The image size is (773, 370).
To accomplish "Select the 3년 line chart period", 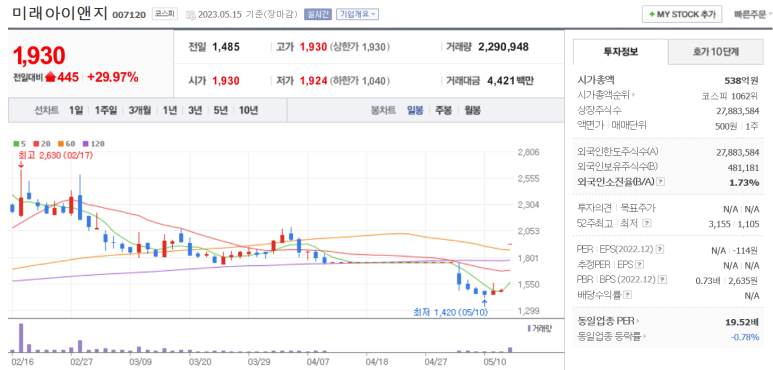I will (x=195, y=110).
